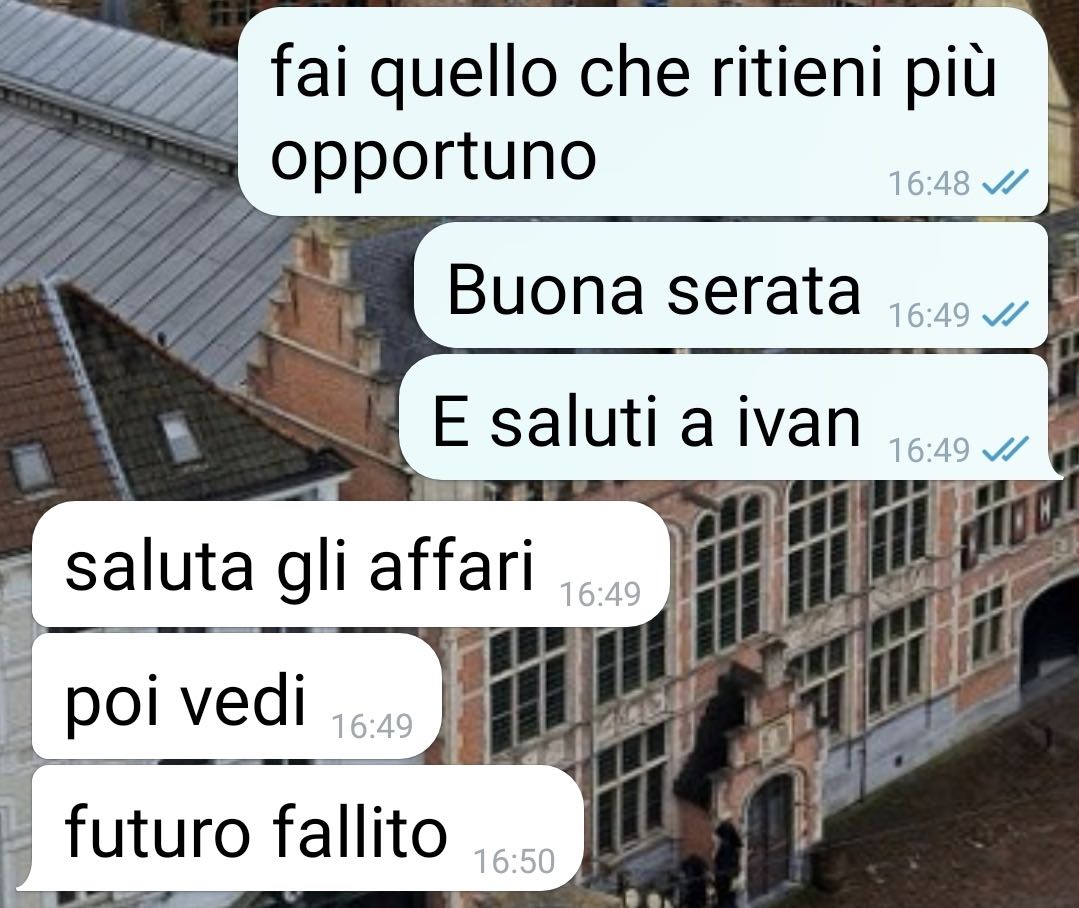Click the read receipt ticks beside 16:48
The height and width of the screenshot is (908, 1079).
tap(1005, 182)
